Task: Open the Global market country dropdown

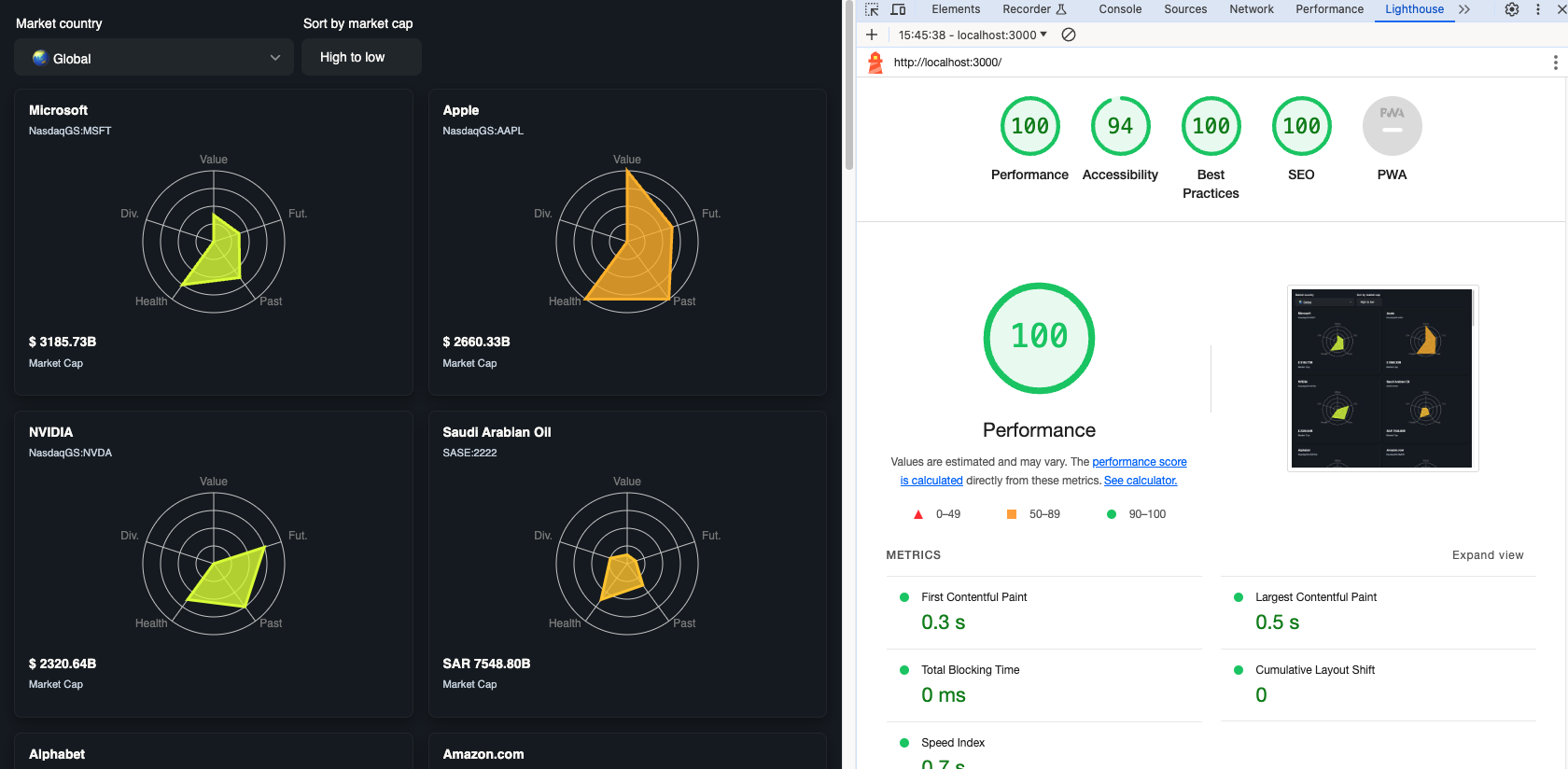Action: tap(154, 57)
